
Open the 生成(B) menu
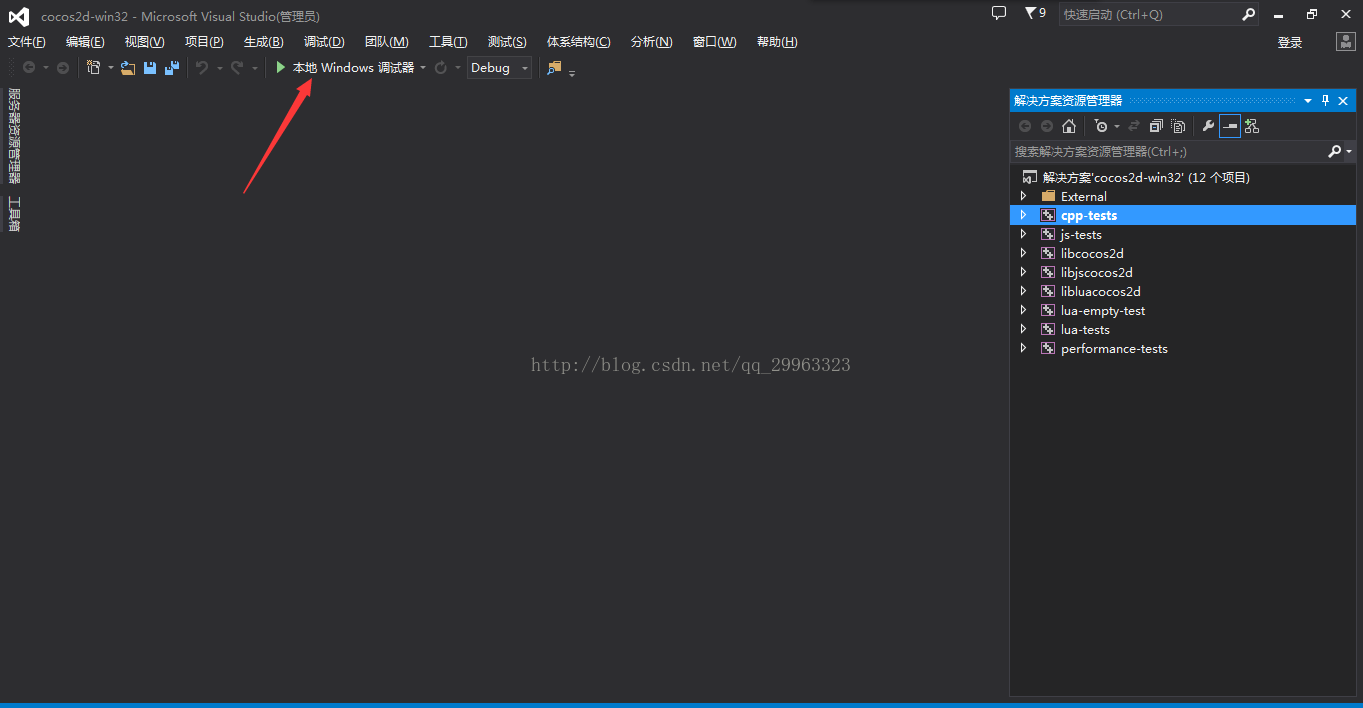tap(264, 42)
